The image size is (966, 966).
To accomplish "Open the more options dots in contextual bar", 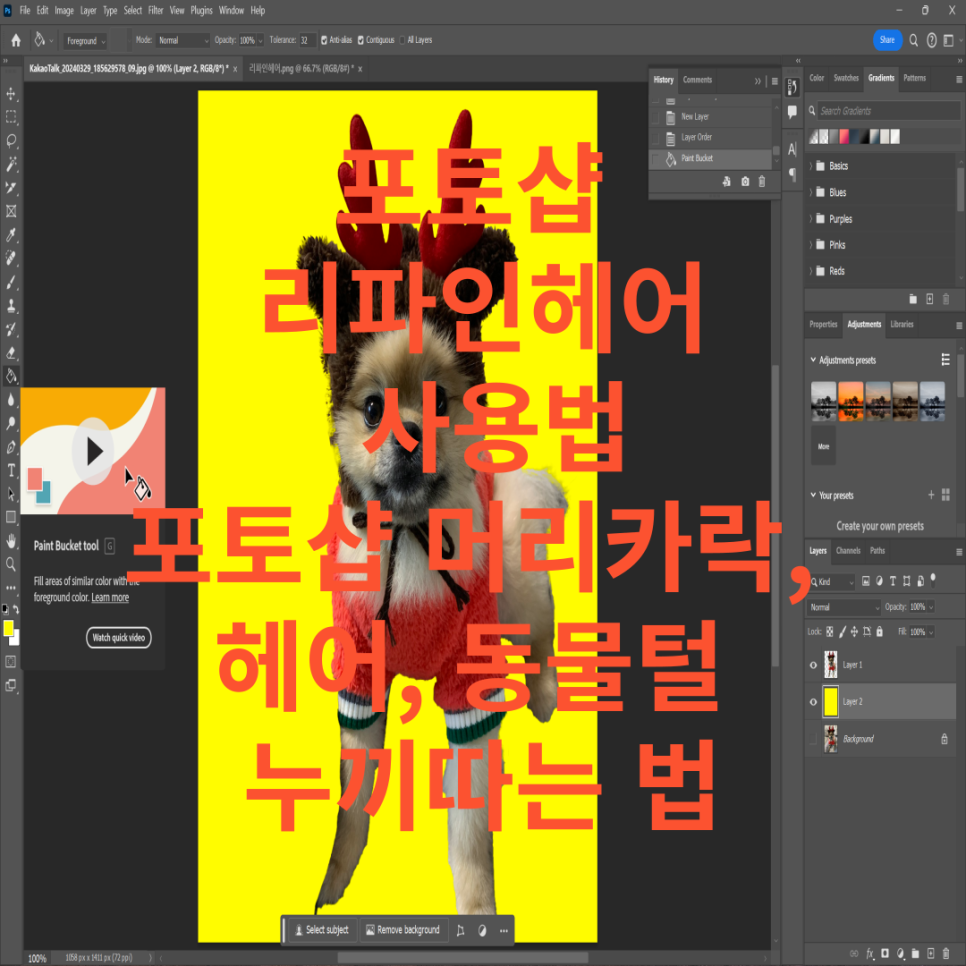I will [x=503, y=930].
